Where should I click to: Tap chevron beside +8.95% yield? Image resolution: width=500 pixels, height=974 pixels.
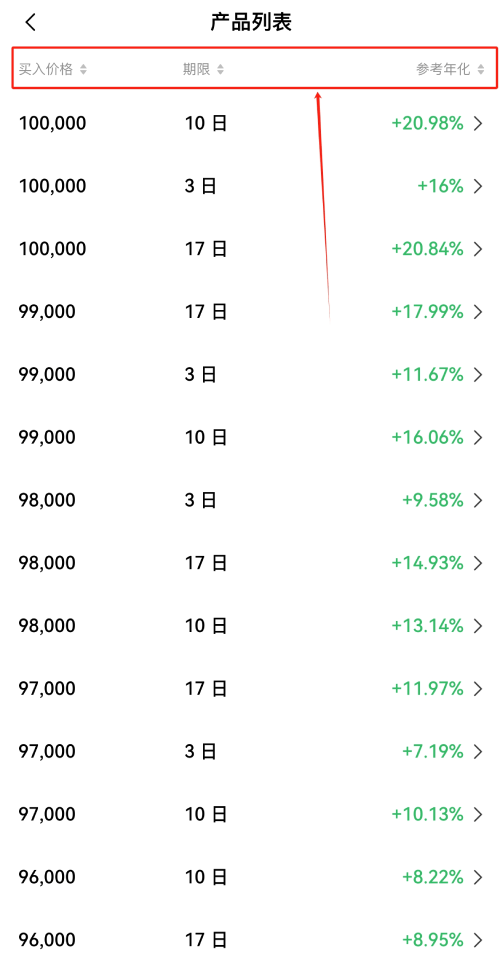tap(477, 940)
